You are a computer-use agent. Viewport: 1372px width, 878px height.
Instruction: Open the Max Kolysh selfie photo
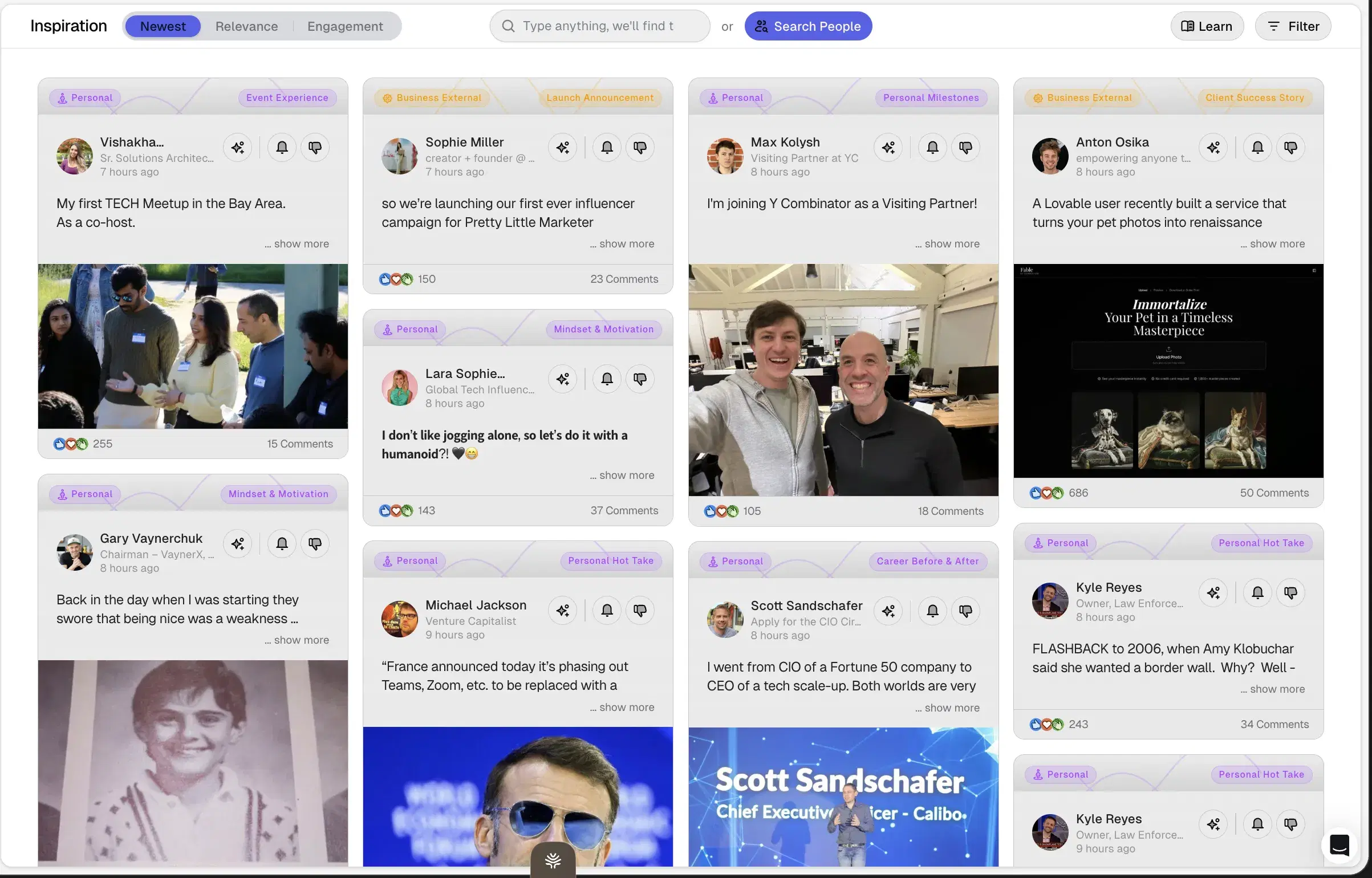click(x=843, y=380)
